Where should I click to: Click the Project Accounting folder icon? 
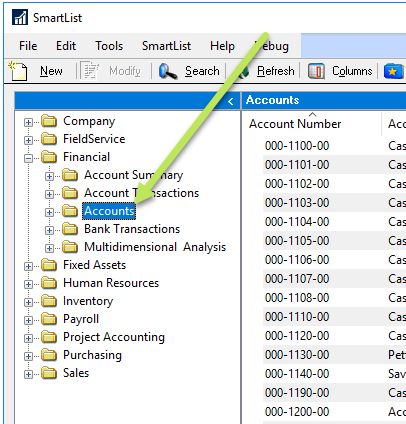coord(49,337)
